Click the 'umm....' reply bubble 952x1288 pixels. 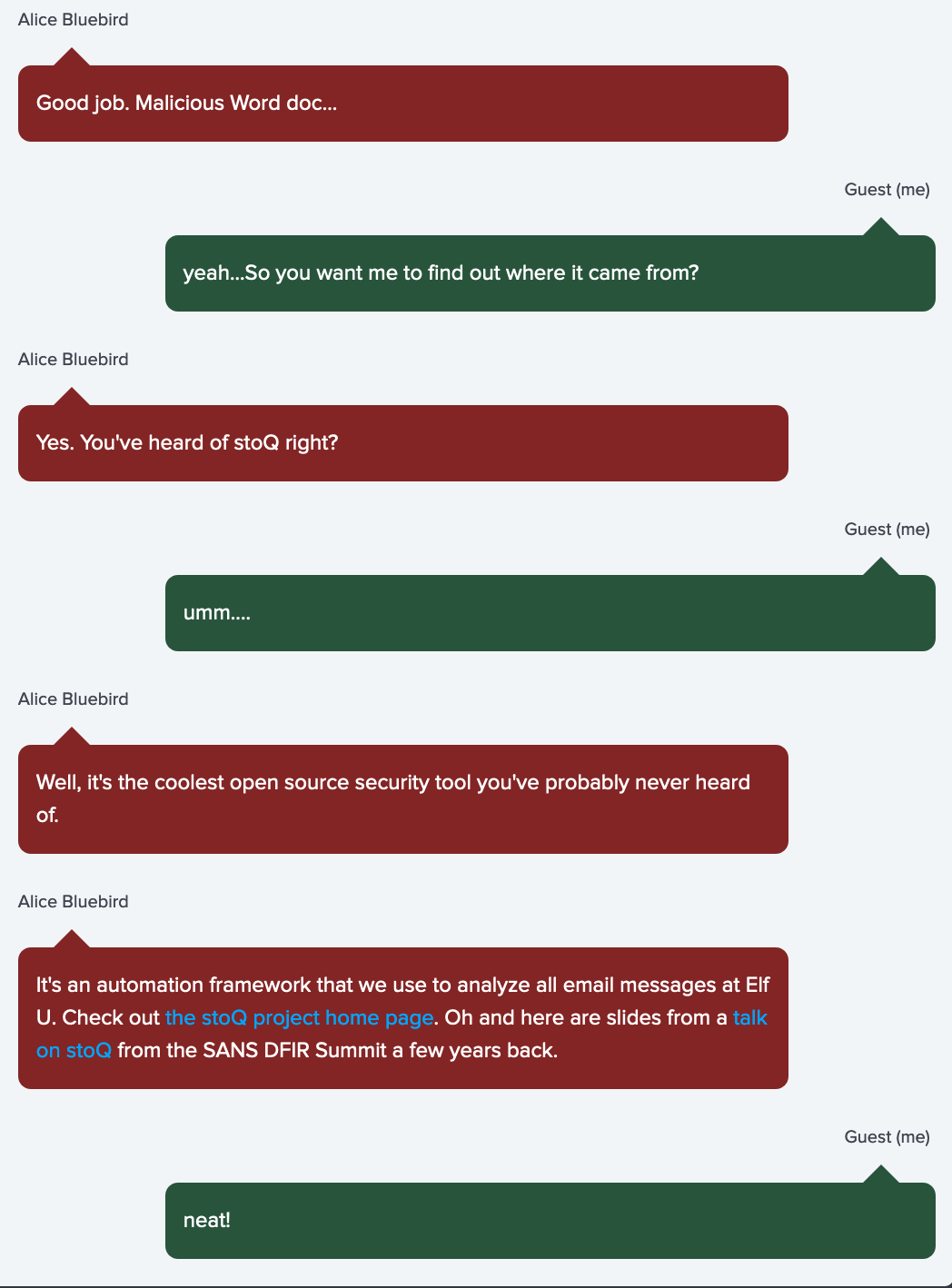tap(550, 613)
